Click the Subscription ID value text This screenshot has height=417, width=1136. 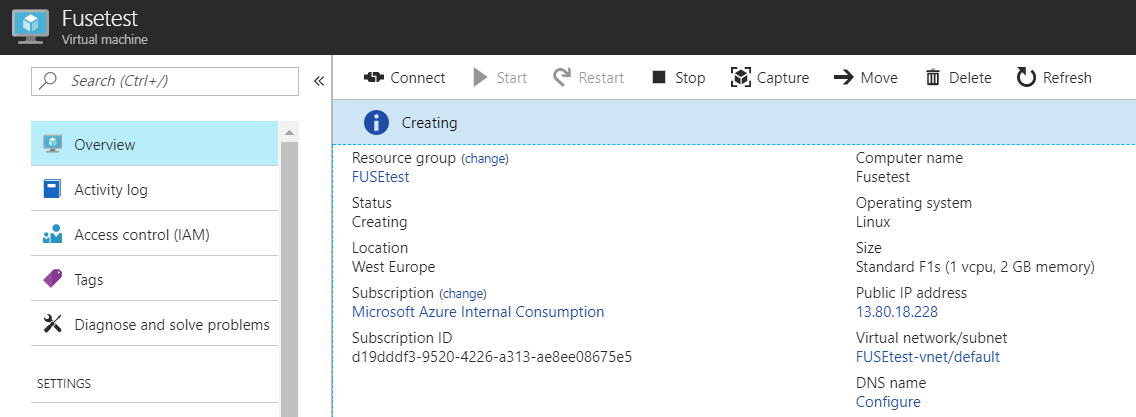pyautogui.click(x=492, y=357)
